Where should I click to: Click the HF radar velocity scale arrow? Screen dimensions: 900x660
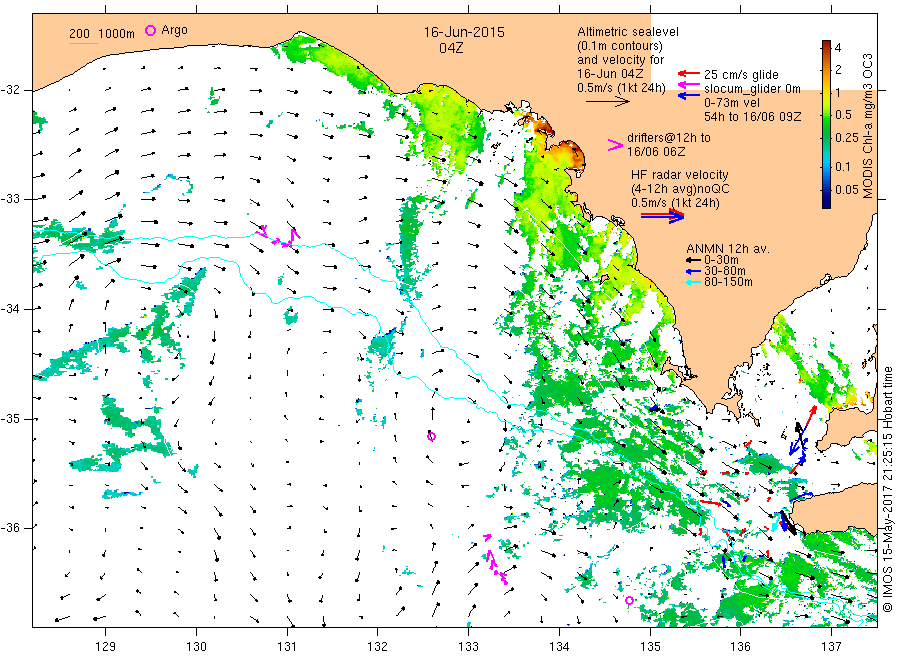pos(662,215)
